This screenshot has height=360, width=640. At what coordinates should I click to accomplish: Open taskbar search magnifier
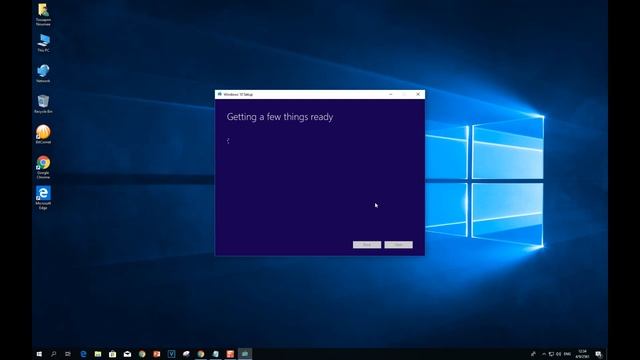tap(53, 354)
